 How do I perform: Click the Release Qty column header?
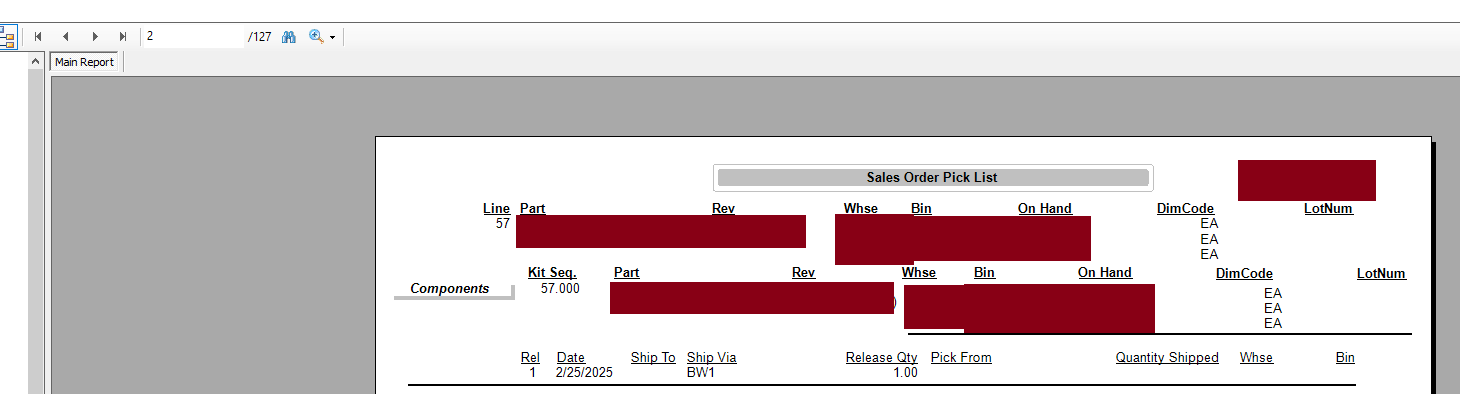pyautogui.click(x=881, y=358)
